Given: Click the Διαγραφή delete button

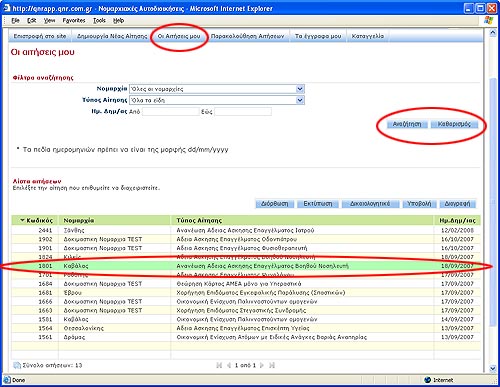Looking at the screenshot, I should coord(457,204).
